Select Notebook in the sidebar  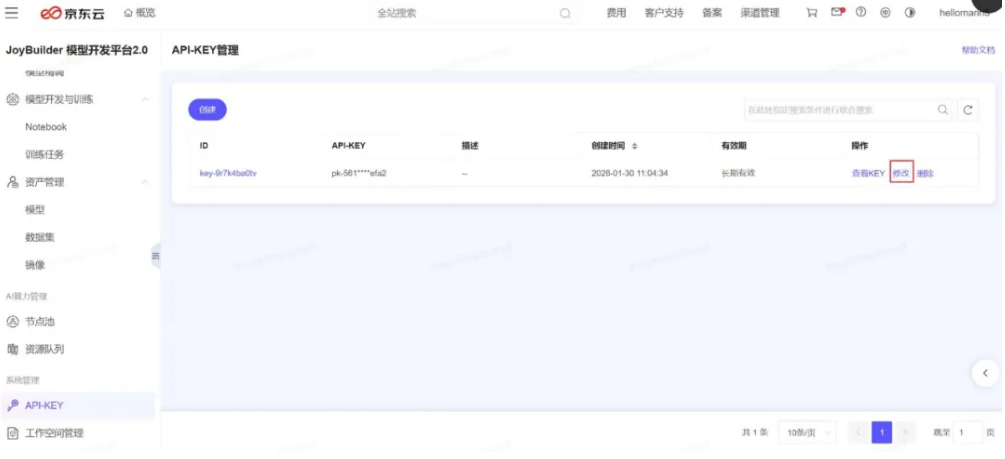(46, 127)
